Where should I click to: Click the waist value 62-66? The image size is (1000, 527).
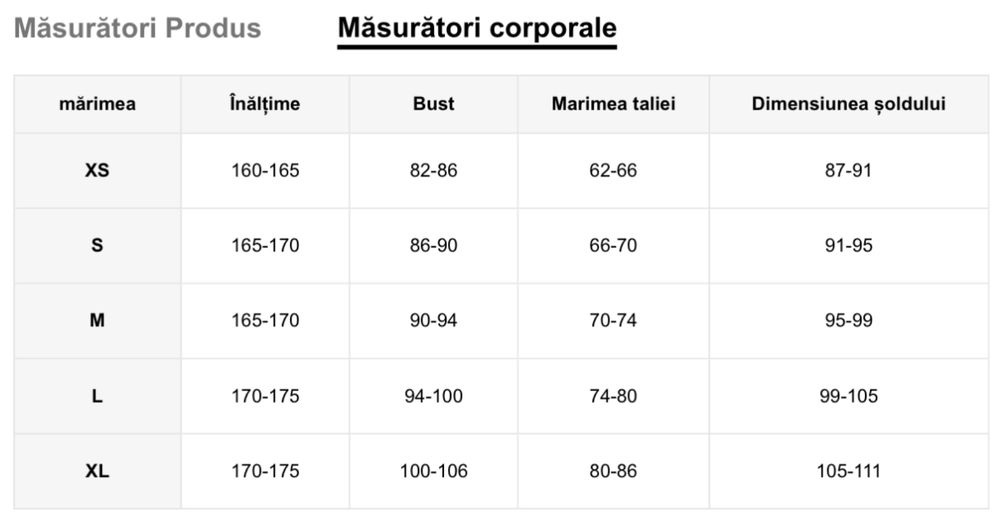tap(613, 171)
